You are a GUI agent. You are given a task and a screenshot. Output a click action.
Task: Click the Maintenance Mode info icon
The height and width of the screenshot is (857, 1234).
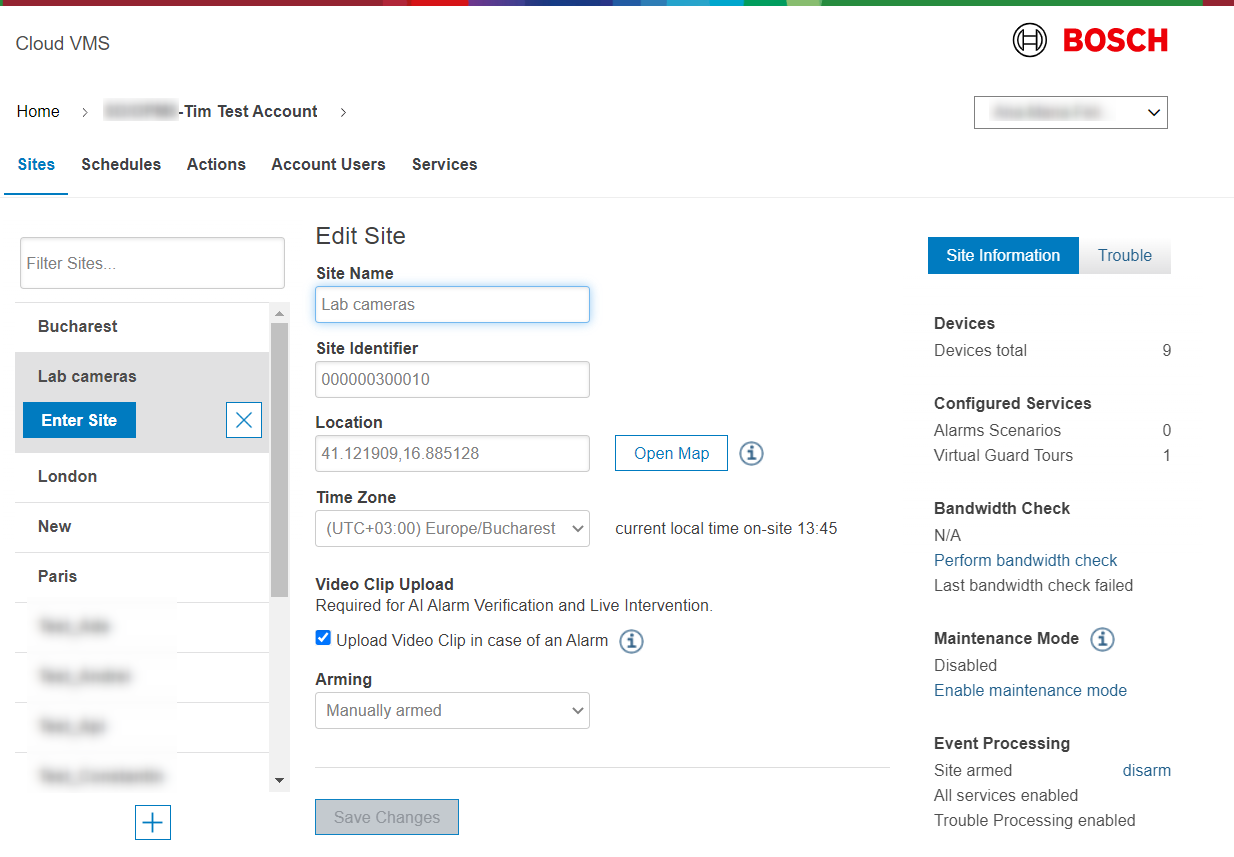coord(1102,639)
